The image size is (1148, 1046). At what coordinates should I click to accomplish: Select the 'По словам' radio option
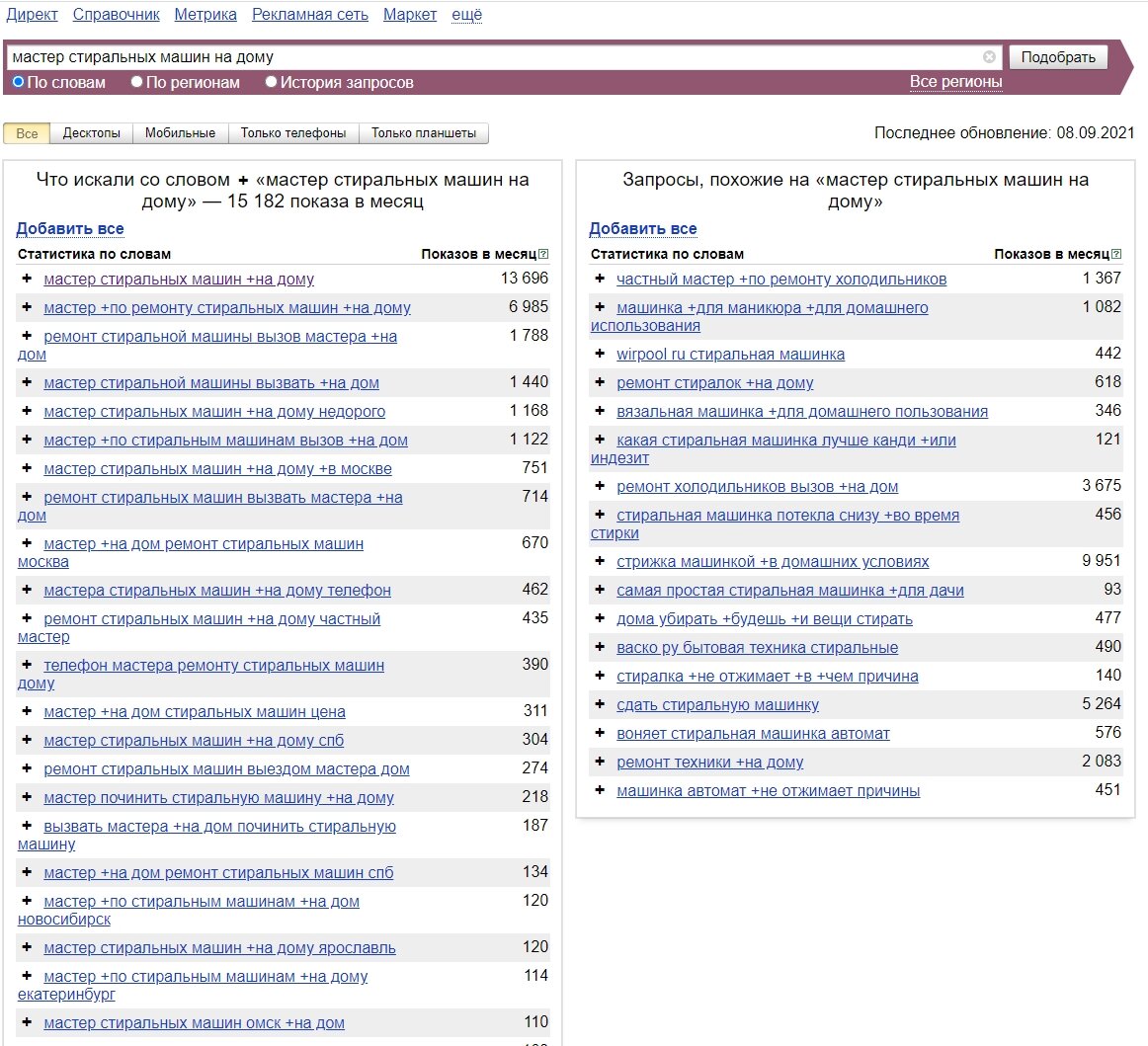pos(19,82)
